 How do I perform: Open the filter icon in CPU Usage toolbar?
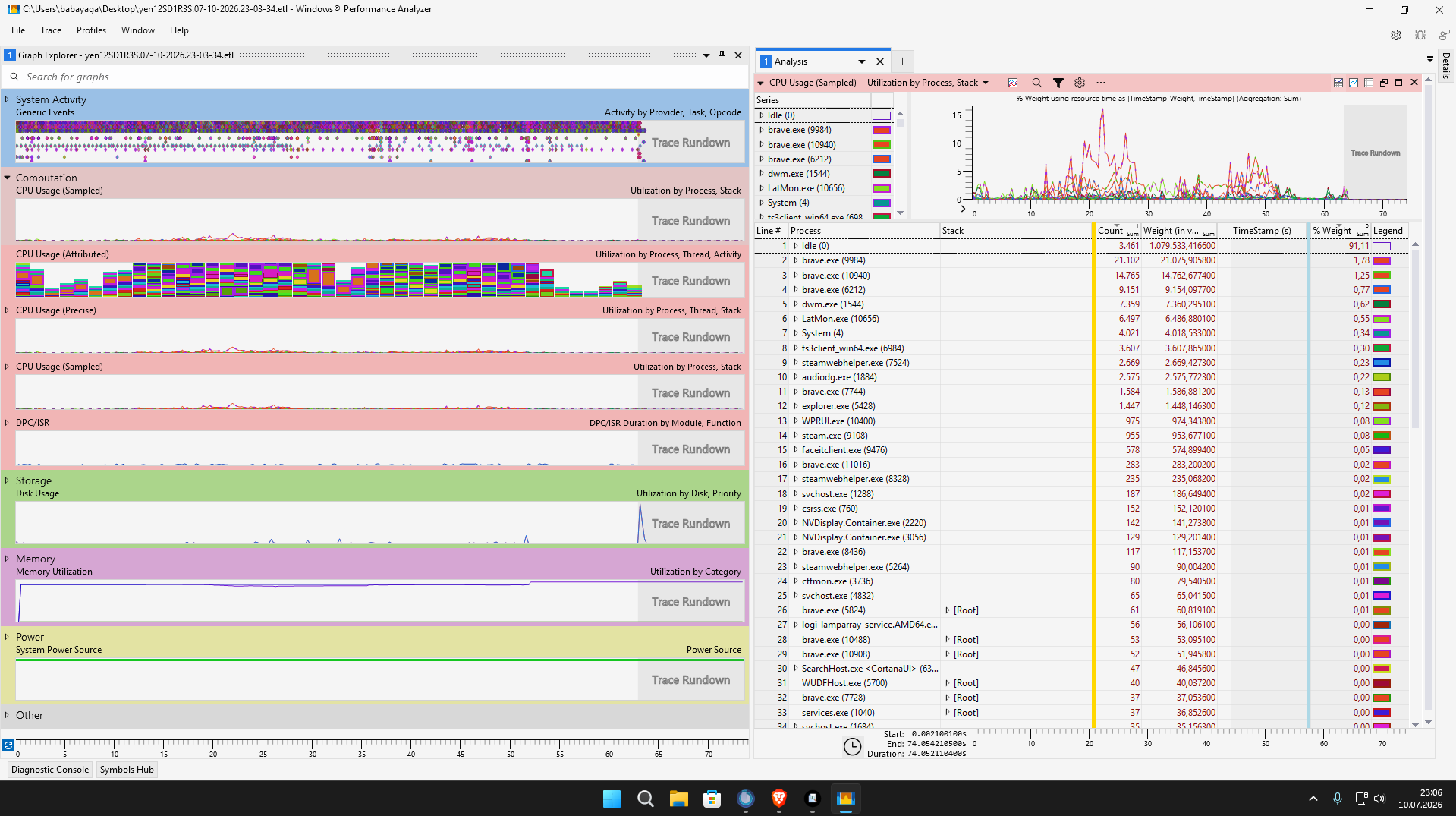[x=1058, y=83]
